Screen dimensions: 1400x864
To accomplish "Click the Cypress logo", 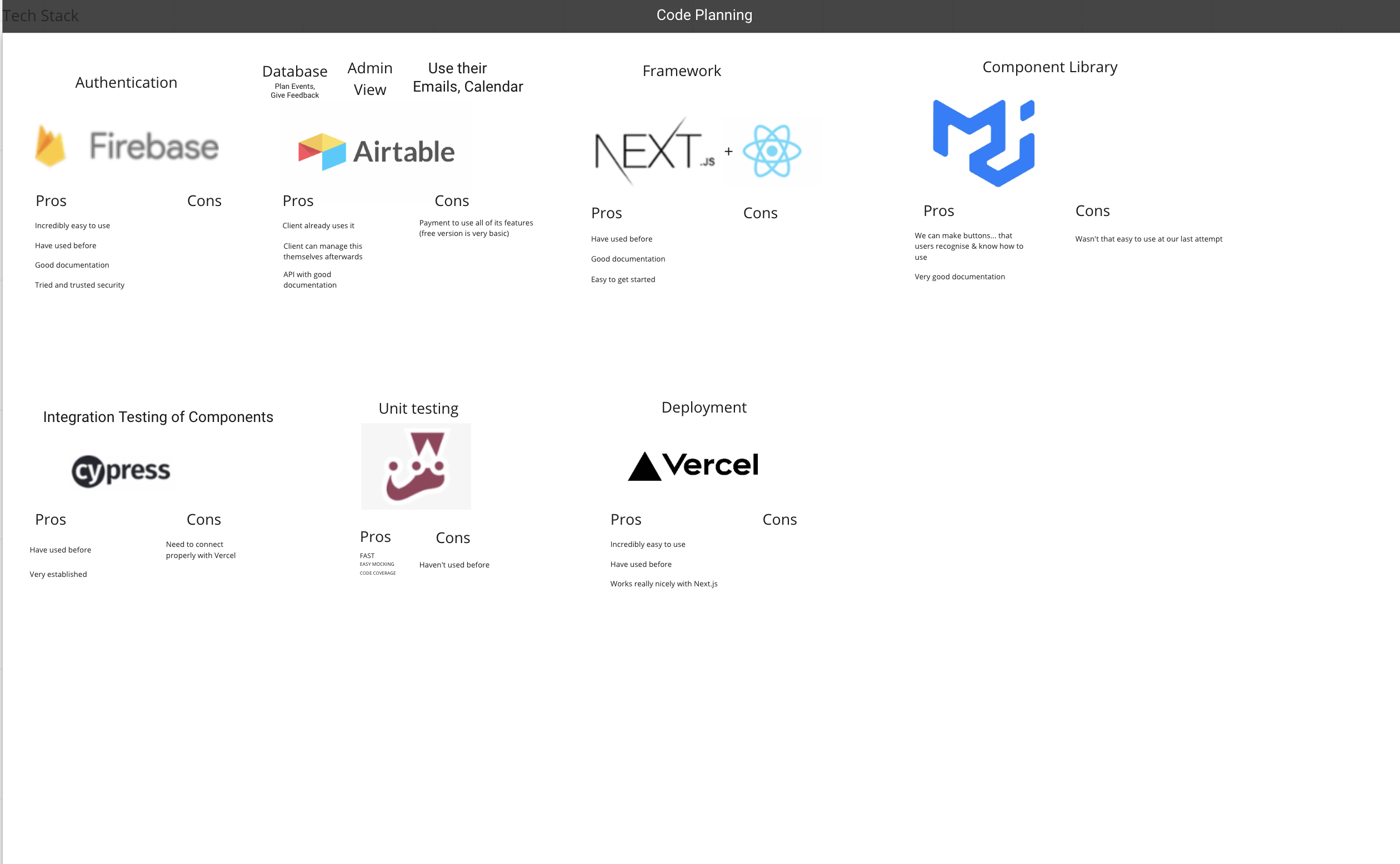I will [121, 471].
